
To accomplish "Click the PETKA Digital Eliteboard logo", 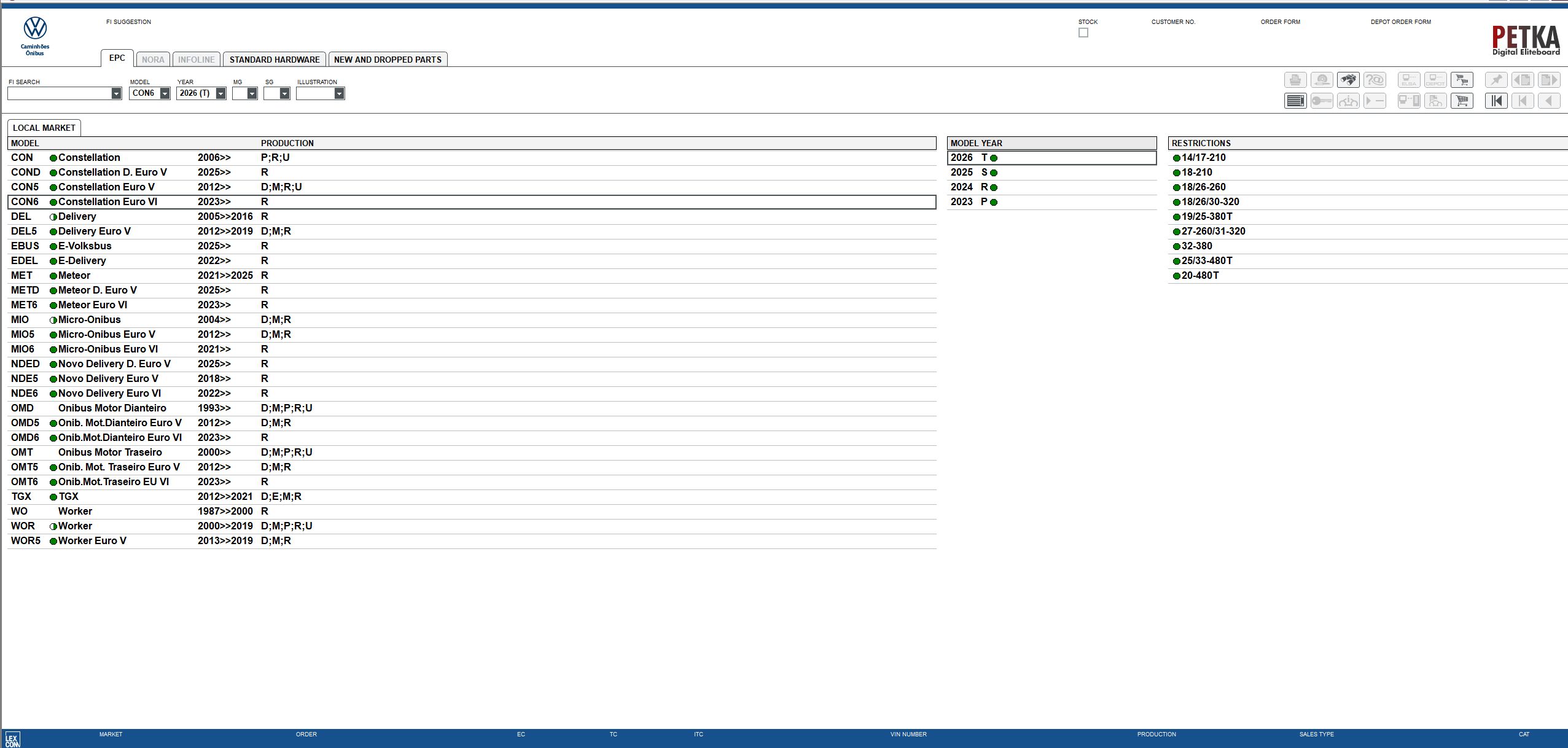I will tap(1526, 41).
